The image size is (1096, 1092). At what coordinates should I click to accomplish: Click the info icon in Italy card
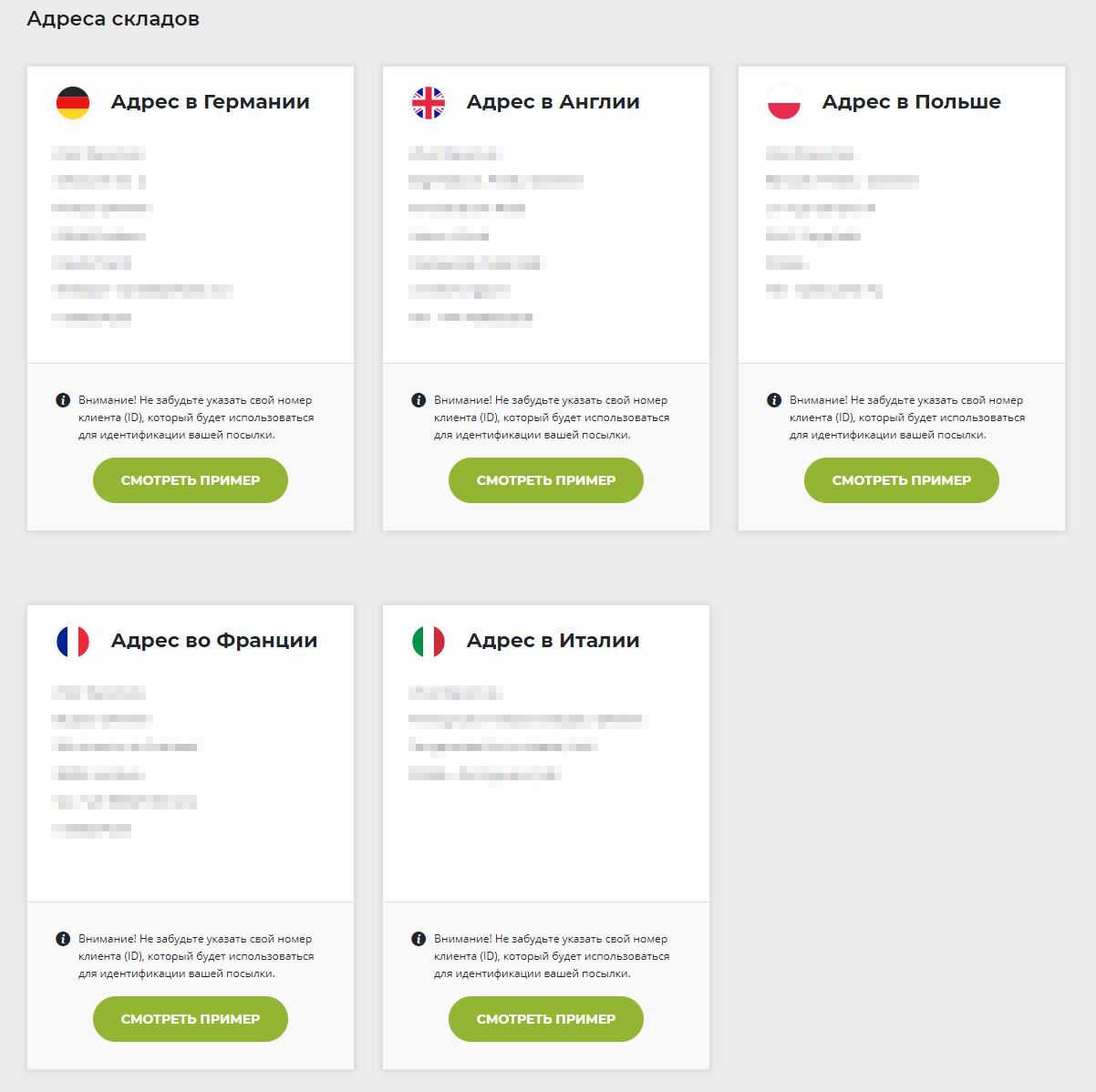click(x=419, y=939)
